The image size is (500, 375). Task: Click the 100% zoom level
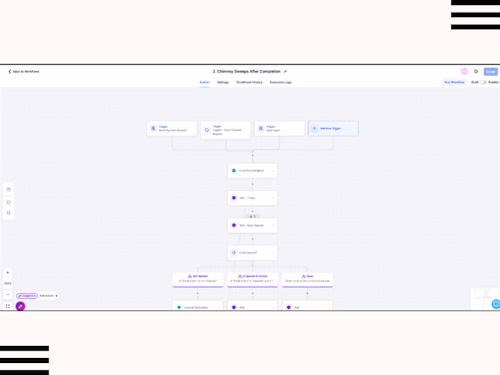8,283
